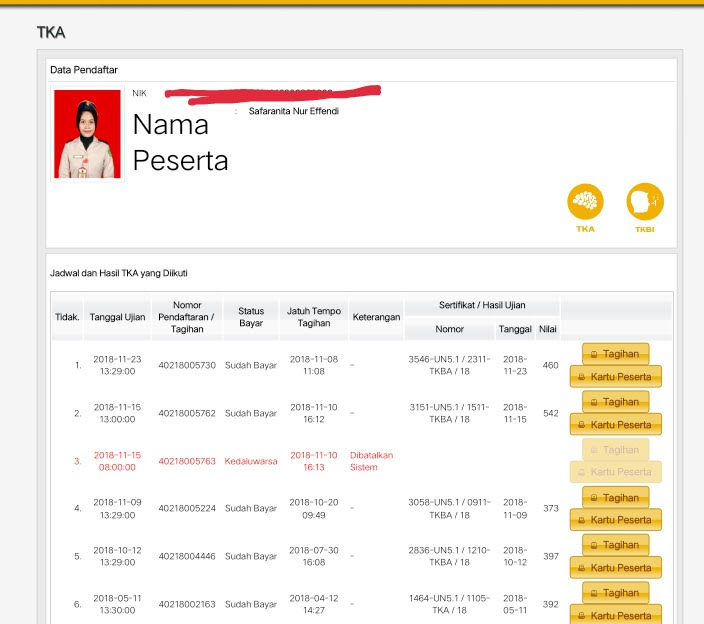Click the TKA page heading
The height and width of the screenshot is (624, 704).
[x=51, y=32]
